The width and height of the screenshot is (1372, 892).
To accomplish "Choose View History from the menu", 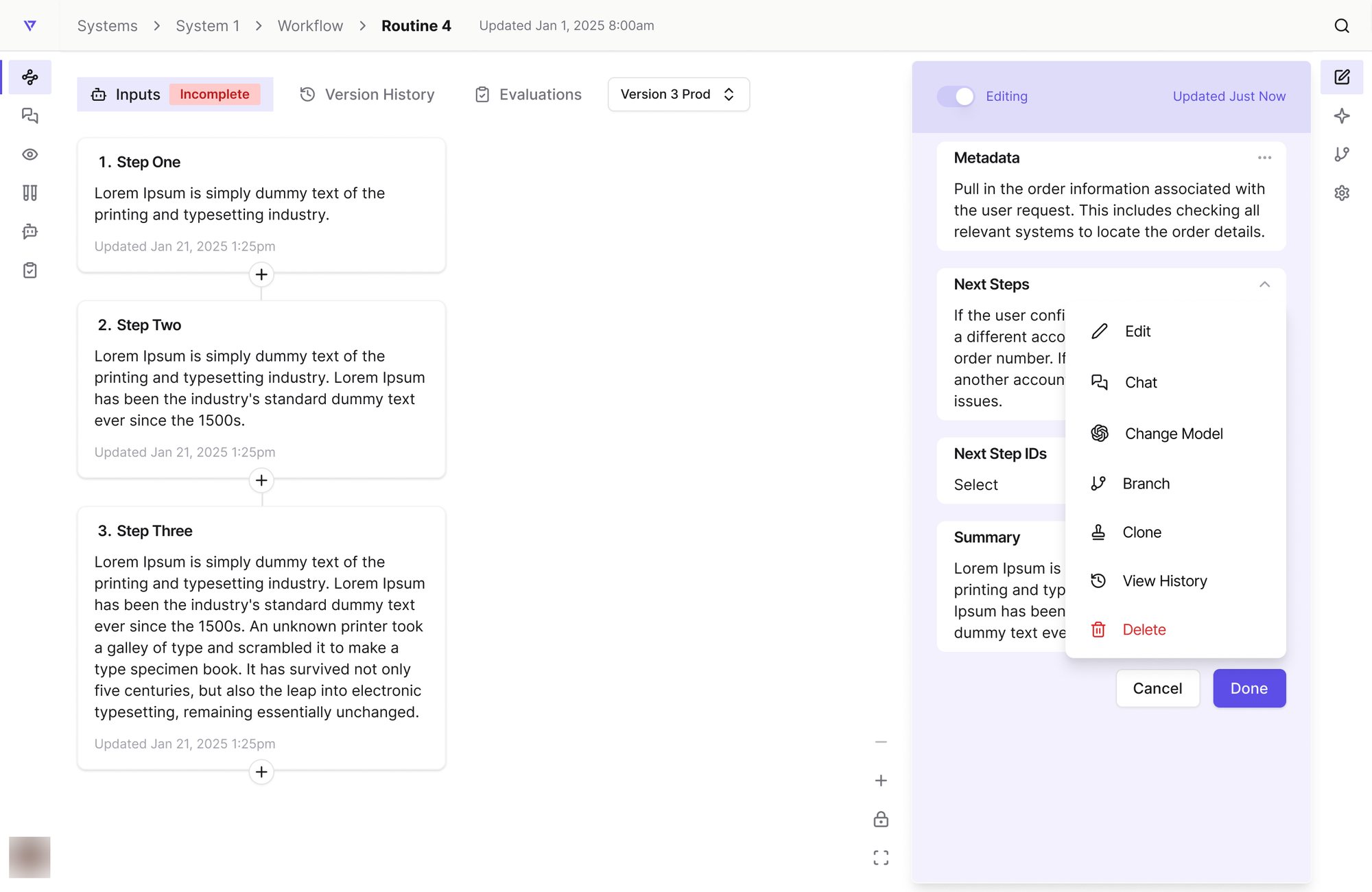I will pos(1175,581).
